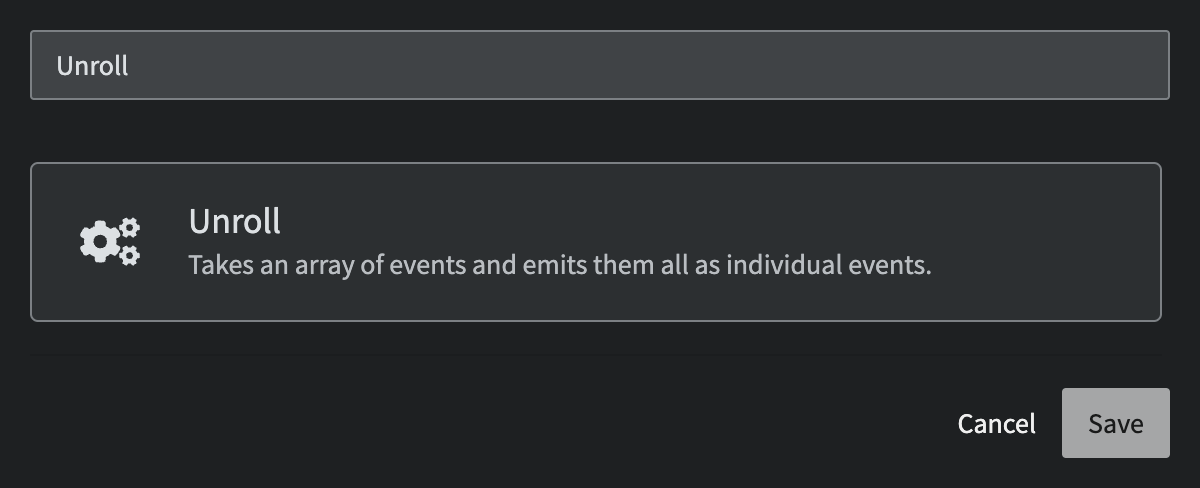
Task: Click the 'Unroll' text typed in search field
Action: tap(92, 66)
